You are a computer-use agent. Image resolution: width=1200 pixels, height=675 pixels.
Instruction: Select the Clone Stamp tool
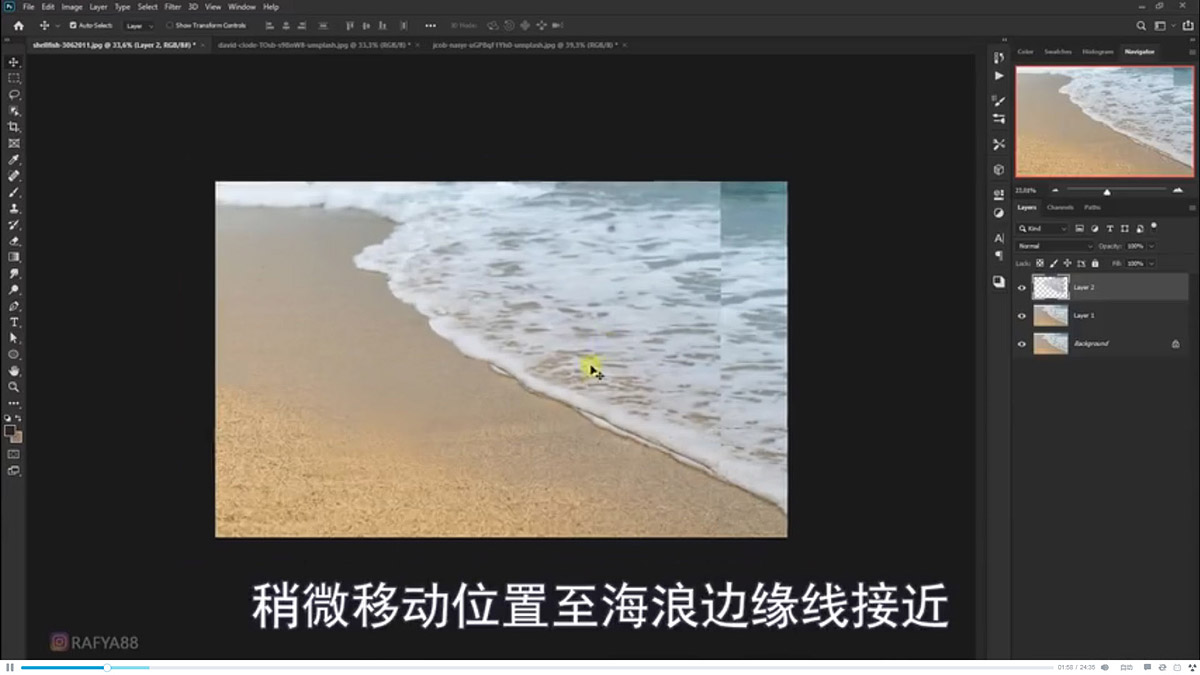[x=13, y=208]
